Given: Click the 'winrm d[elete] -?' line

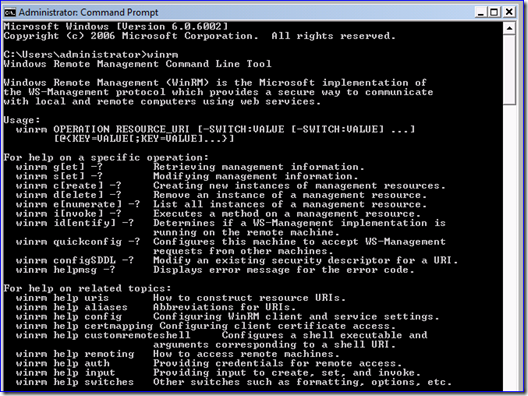Looking at the screenshot, I should tap(221, 195).
